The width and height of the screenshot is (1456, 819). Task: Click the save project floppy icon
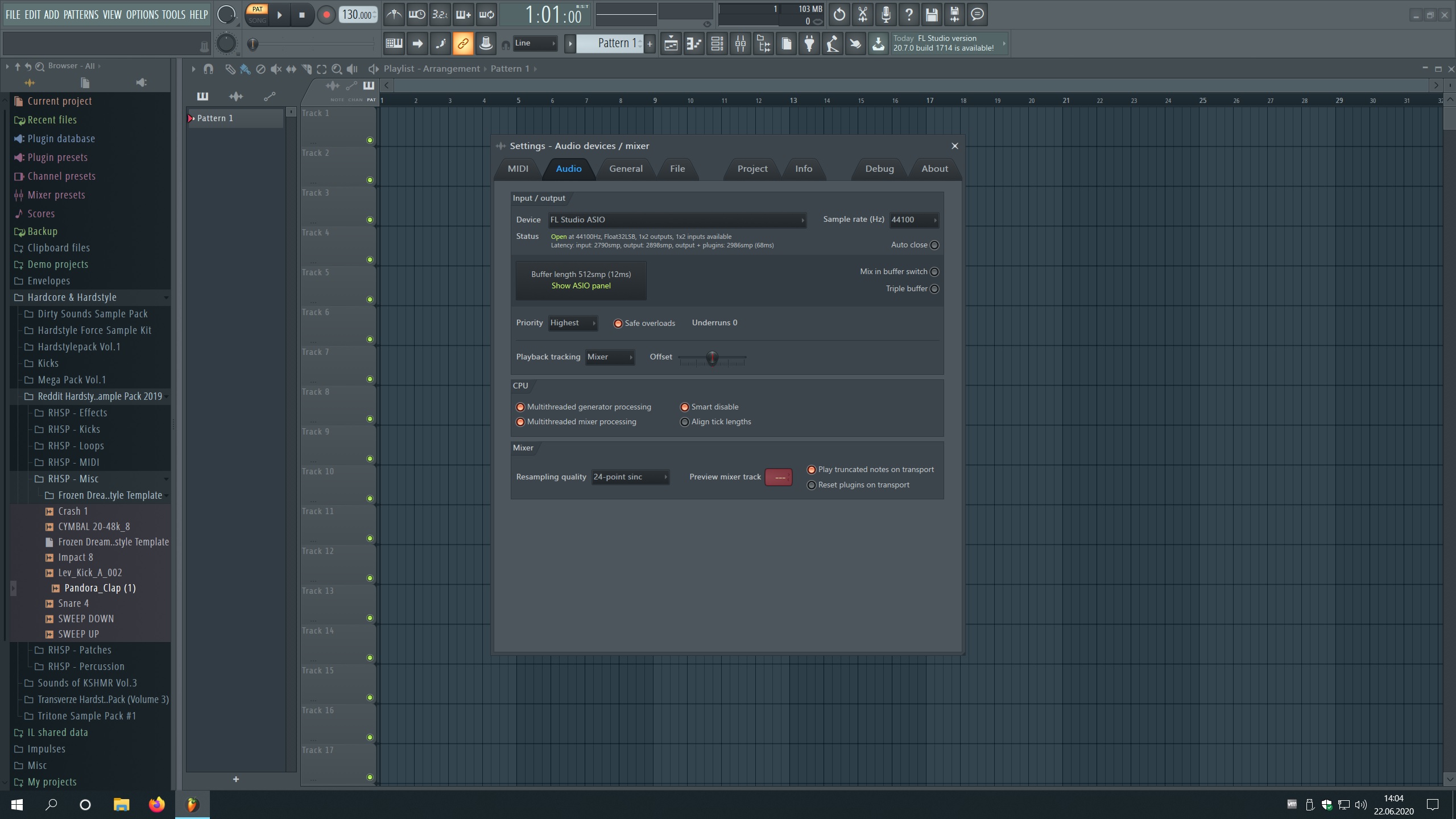(x=932, y=15)
